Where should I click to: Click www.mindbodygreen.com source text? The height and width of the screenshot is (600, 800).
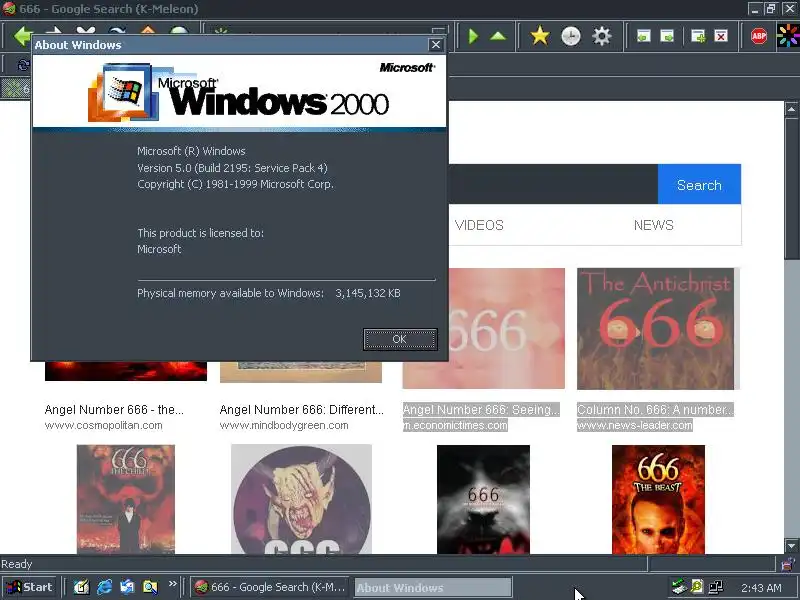(284, 426)
